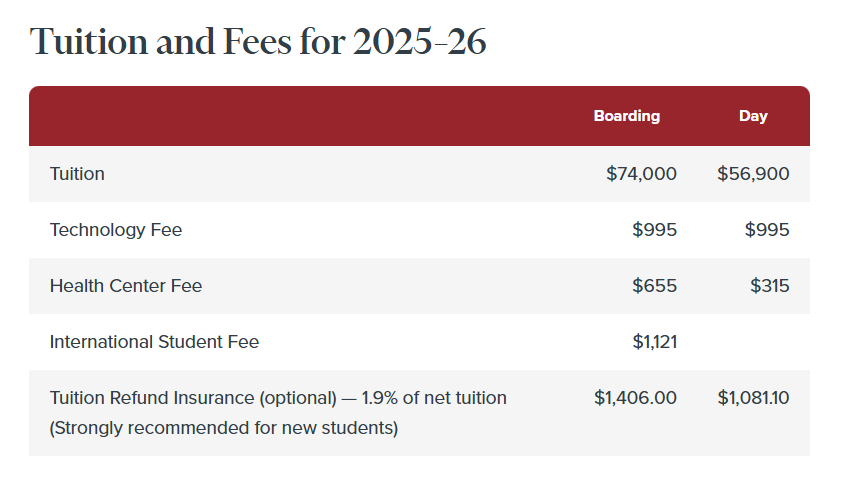Screen dimensions: 850x491
Task: Select the Technology Fee row label
Action: [x=116, y=230]
